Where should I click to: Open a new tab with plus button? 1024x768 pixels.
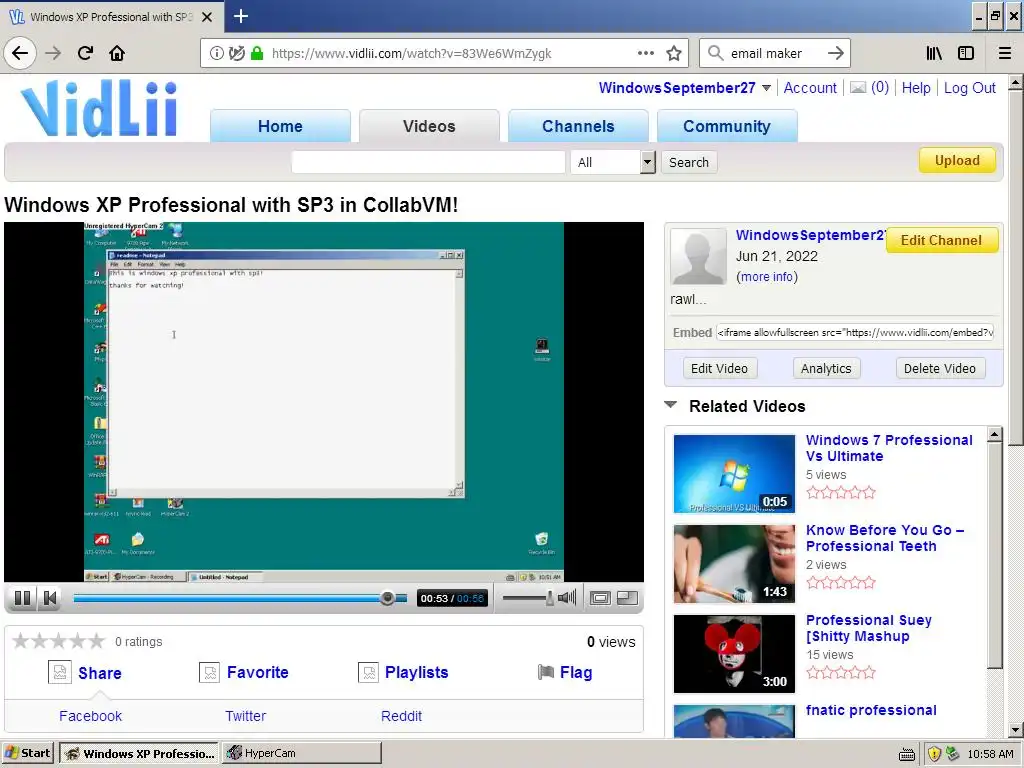[x=240, y=16]
